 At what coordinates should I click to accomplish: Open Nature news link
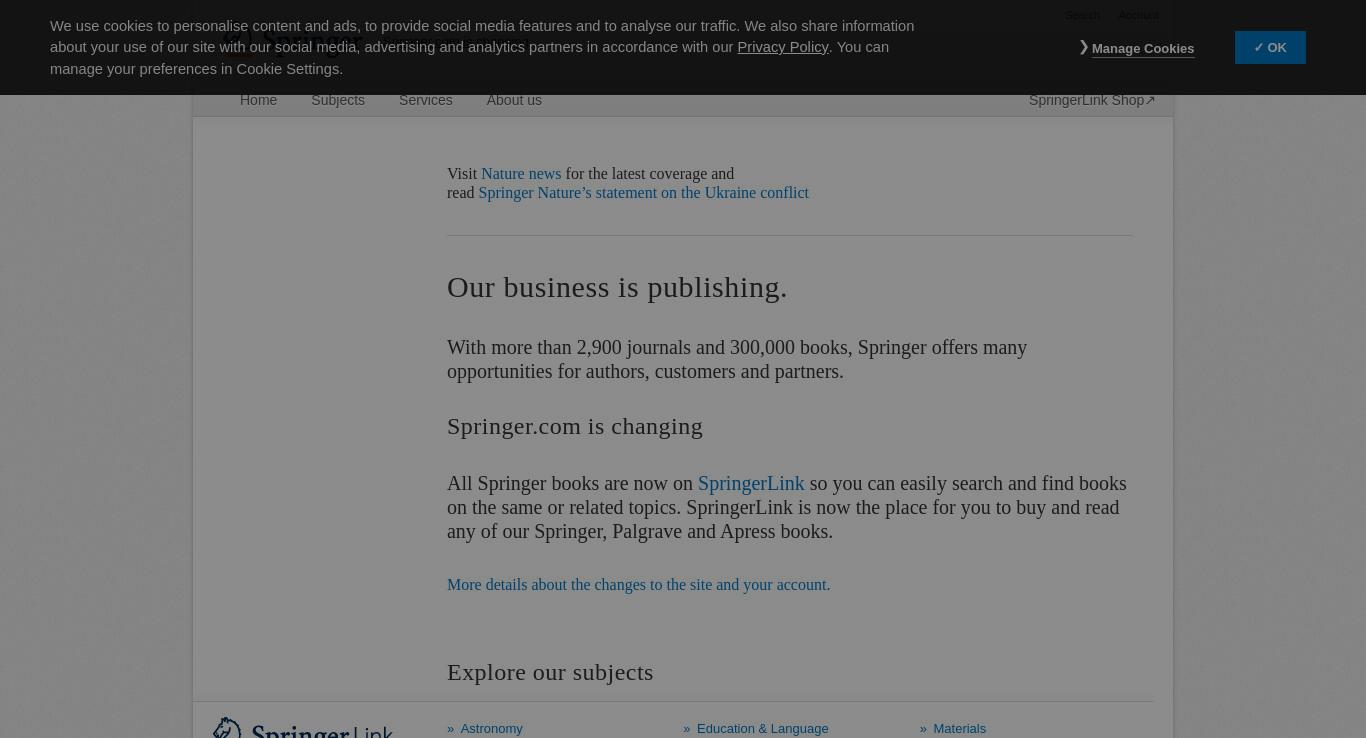tap(521, 173)
